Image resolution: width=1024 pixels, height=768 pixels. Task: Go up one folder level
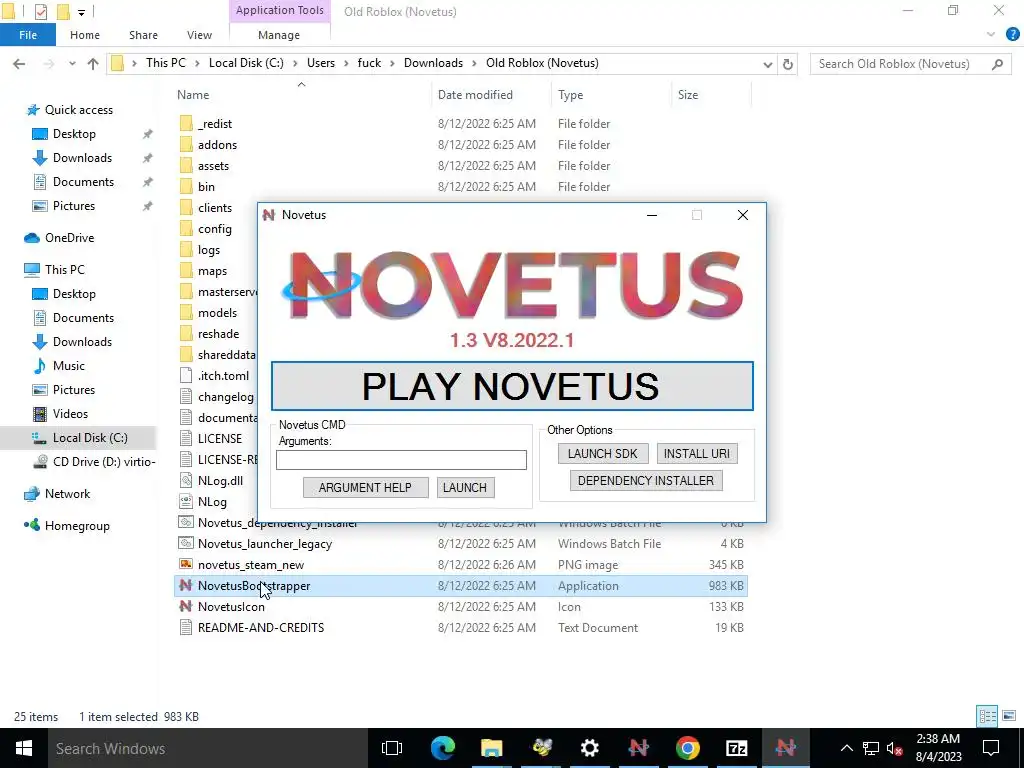93,63
